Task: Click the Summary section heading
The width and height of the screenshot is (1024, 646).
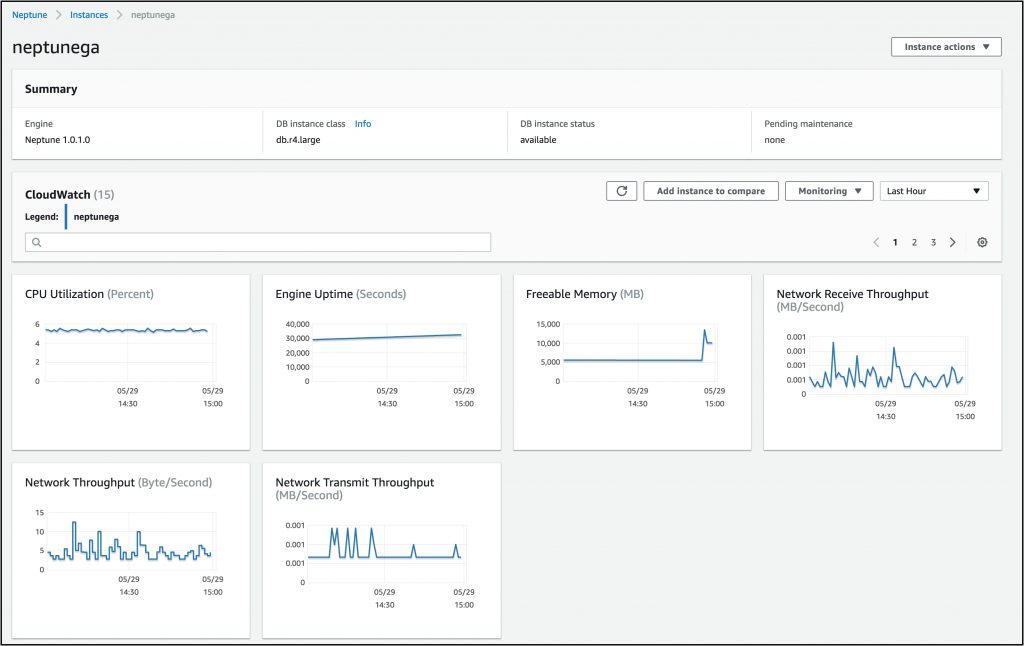Action: point(51,89)
